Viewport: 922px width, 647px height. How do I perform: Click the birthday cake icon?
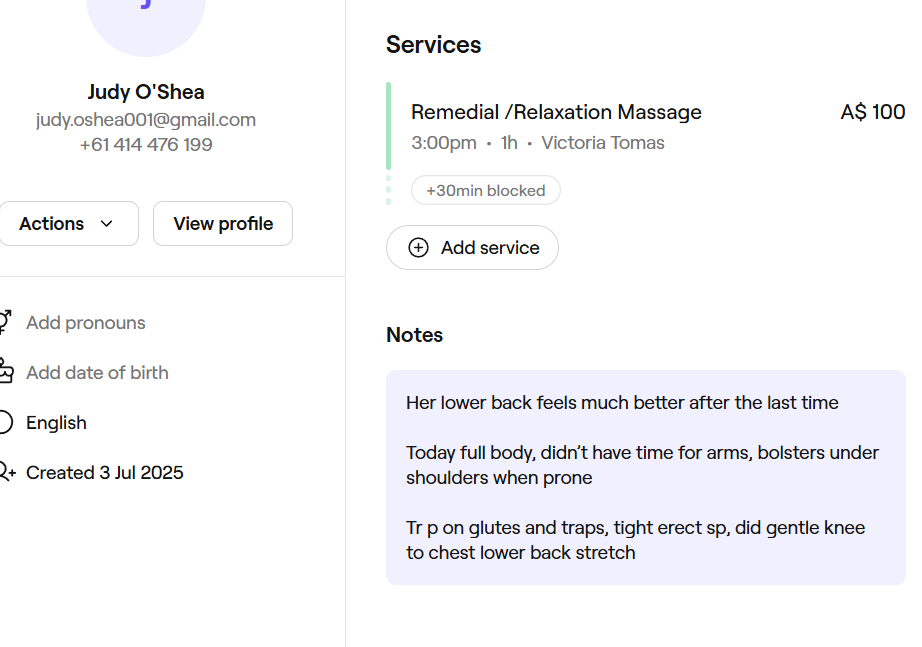[x=5, y=372]
